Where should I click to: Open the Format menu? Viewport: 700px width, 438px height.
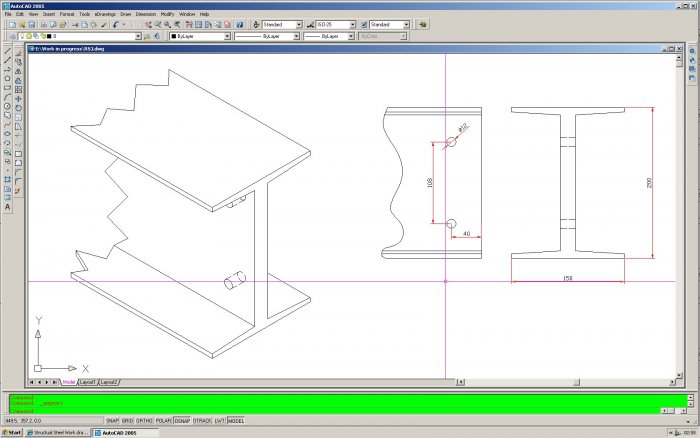(67, 14)
